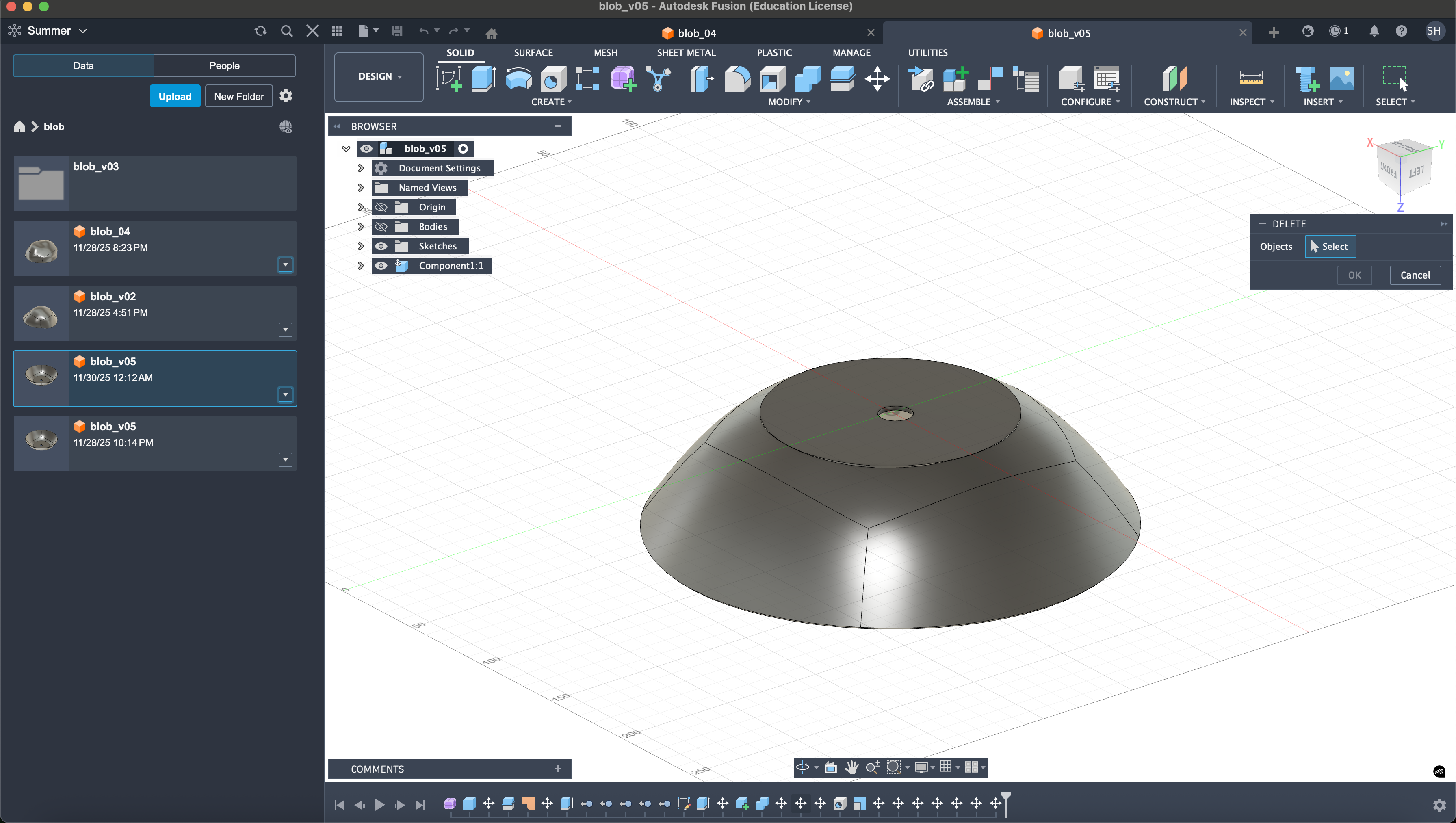Open the DESIGN workspace dropdown
This screenshot has width=1456, height=823.
379,76
